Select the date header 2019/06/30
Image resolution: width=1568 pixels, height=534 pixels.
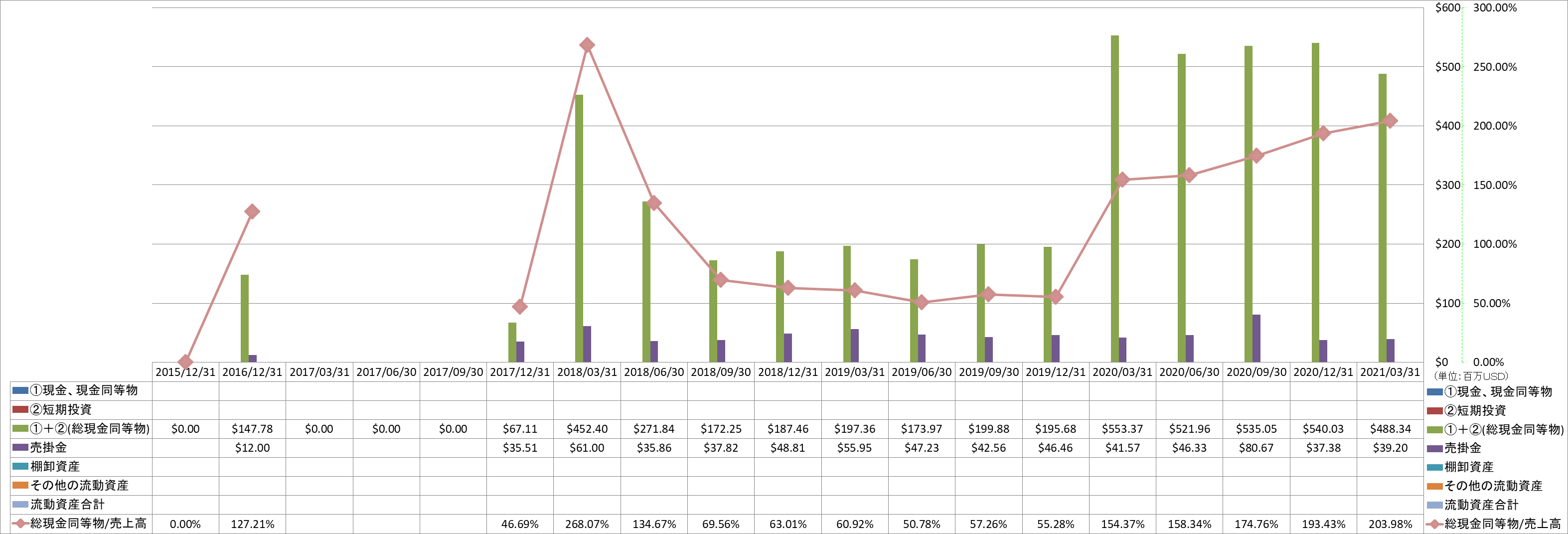click(922, 372)
